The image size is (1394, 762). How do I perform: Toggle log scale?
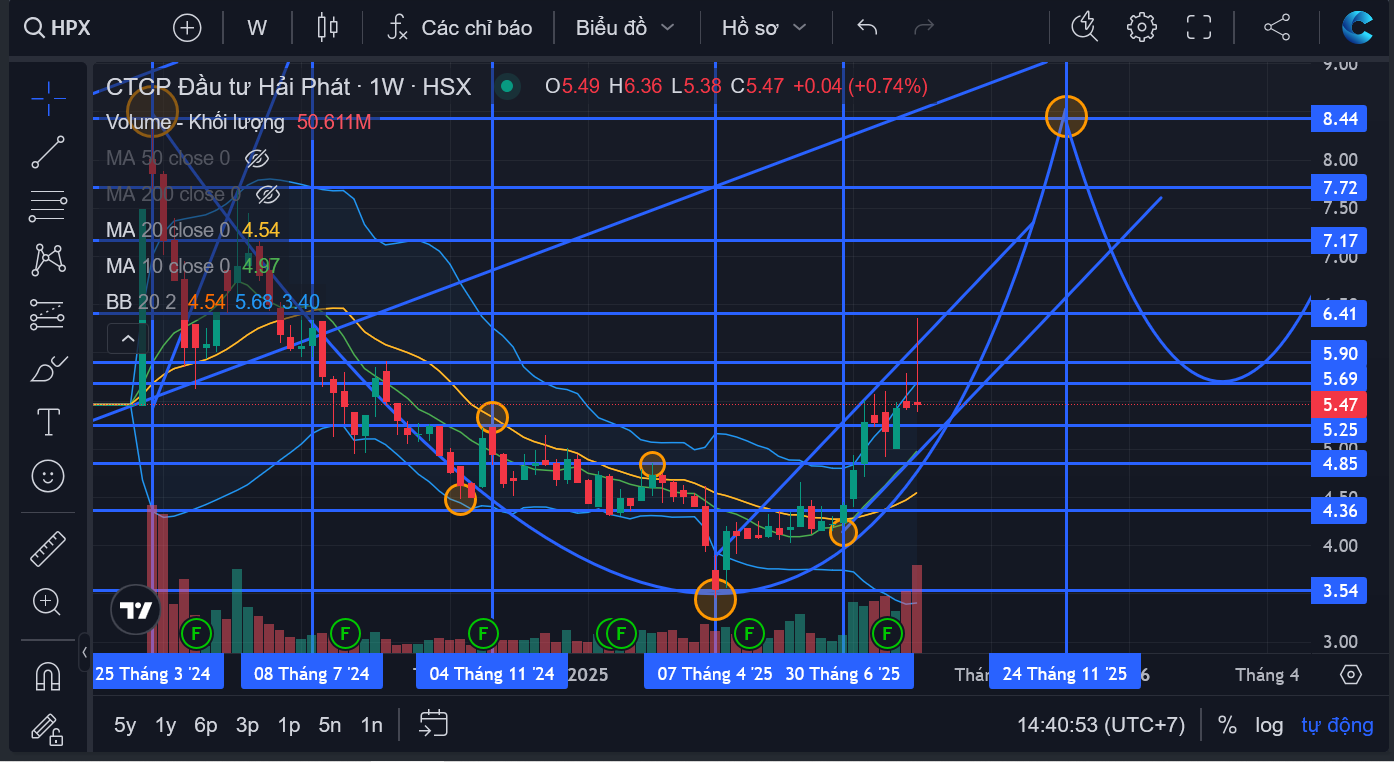coord(1269,725)
